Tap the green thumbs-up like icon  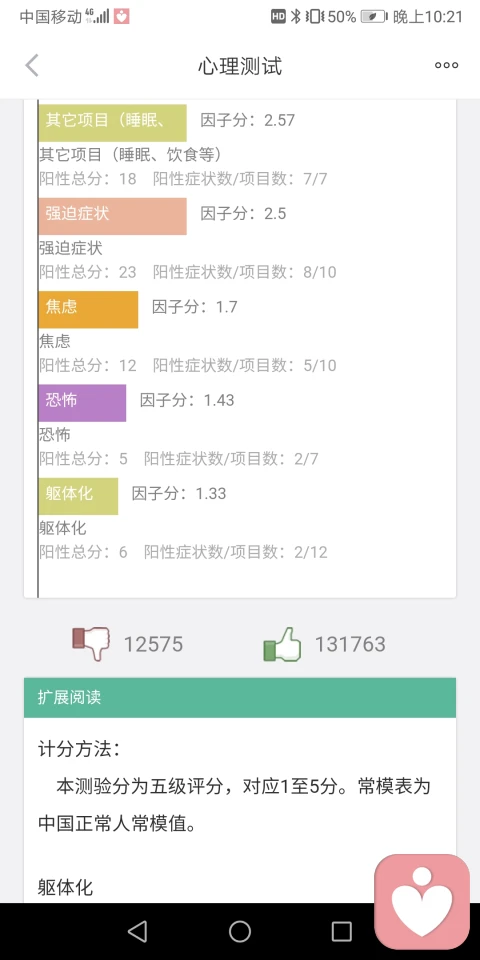pyautogui.click(x=282, y=643)
